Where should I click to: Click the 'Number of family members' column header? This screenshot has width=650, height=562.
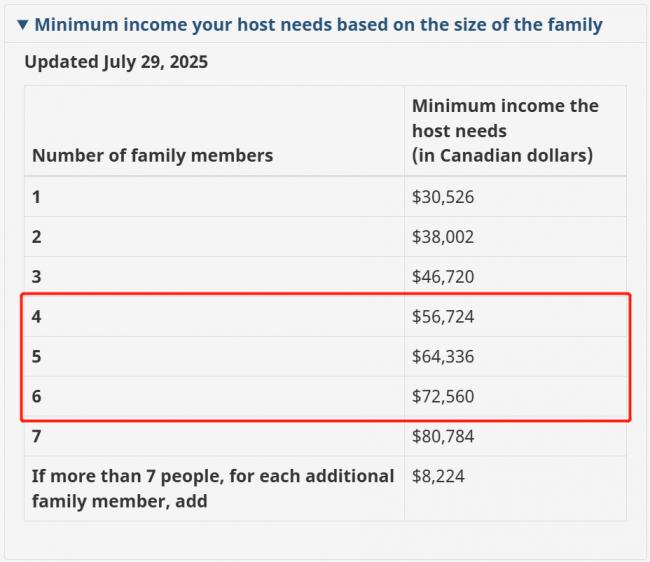click(x=152, y=155)
